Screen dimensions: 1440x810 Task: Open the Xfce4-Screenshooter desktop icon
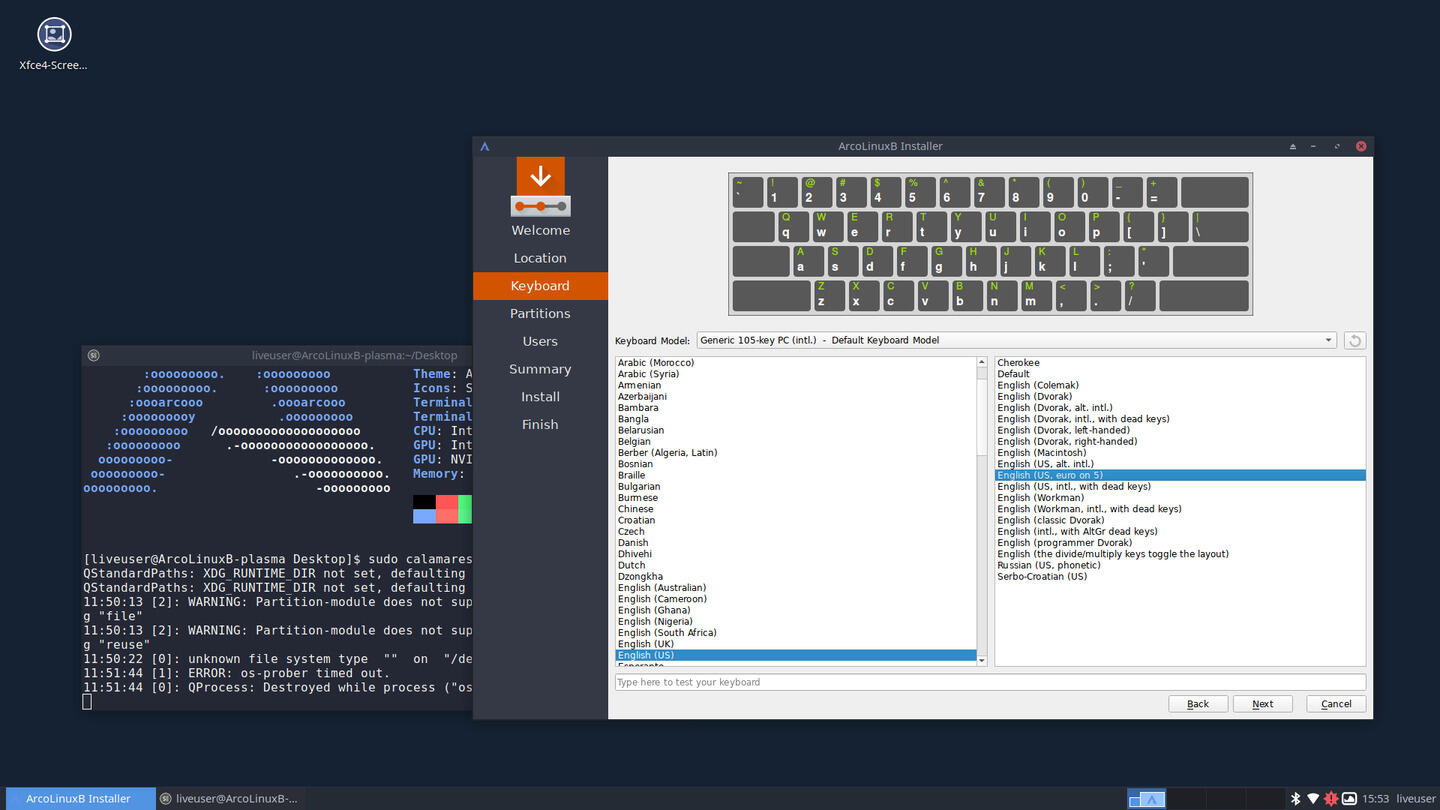coord(54,45)
